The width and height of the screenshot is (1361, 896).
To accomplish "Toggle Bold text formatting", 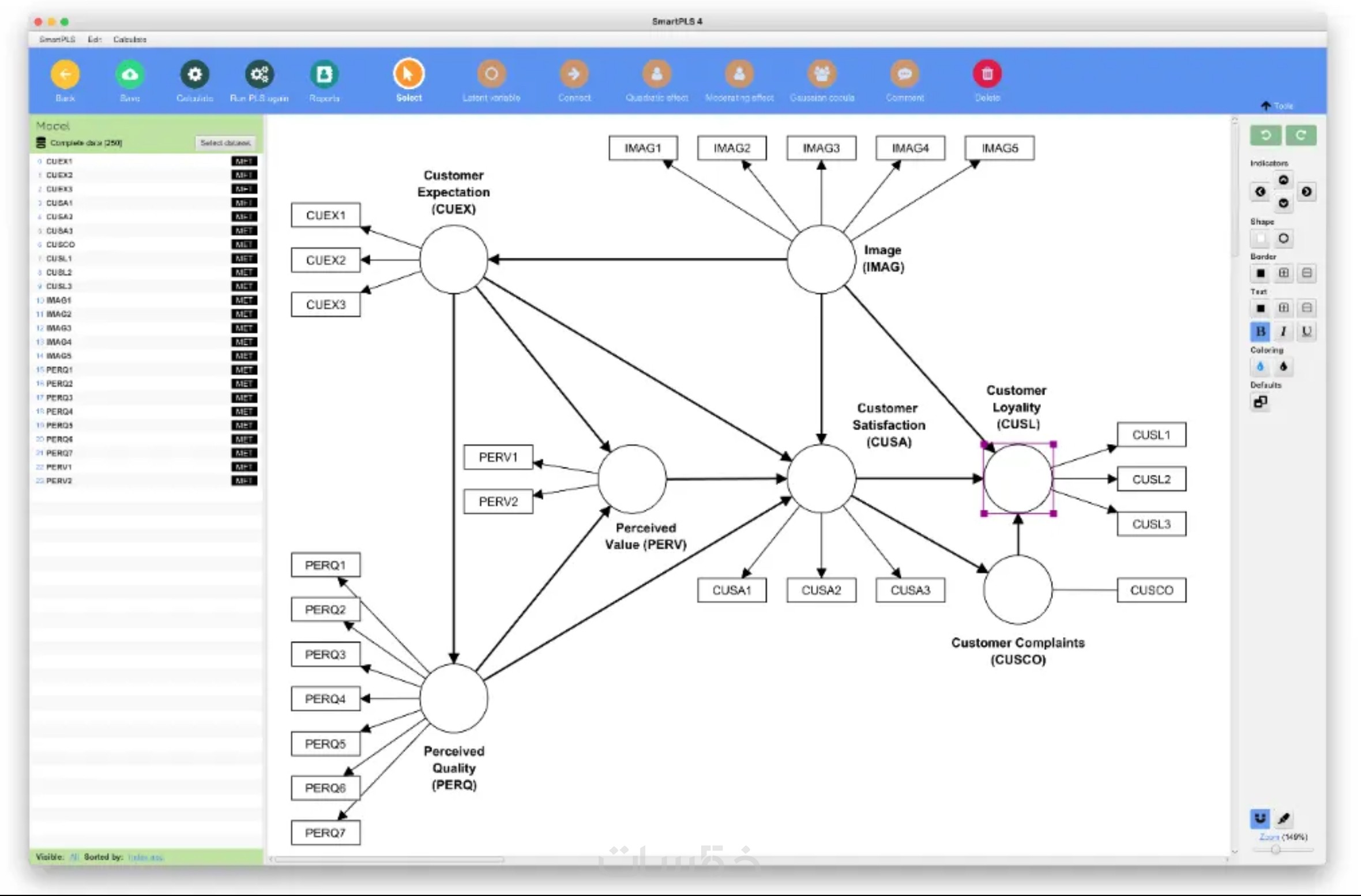I will [1260, 332].
